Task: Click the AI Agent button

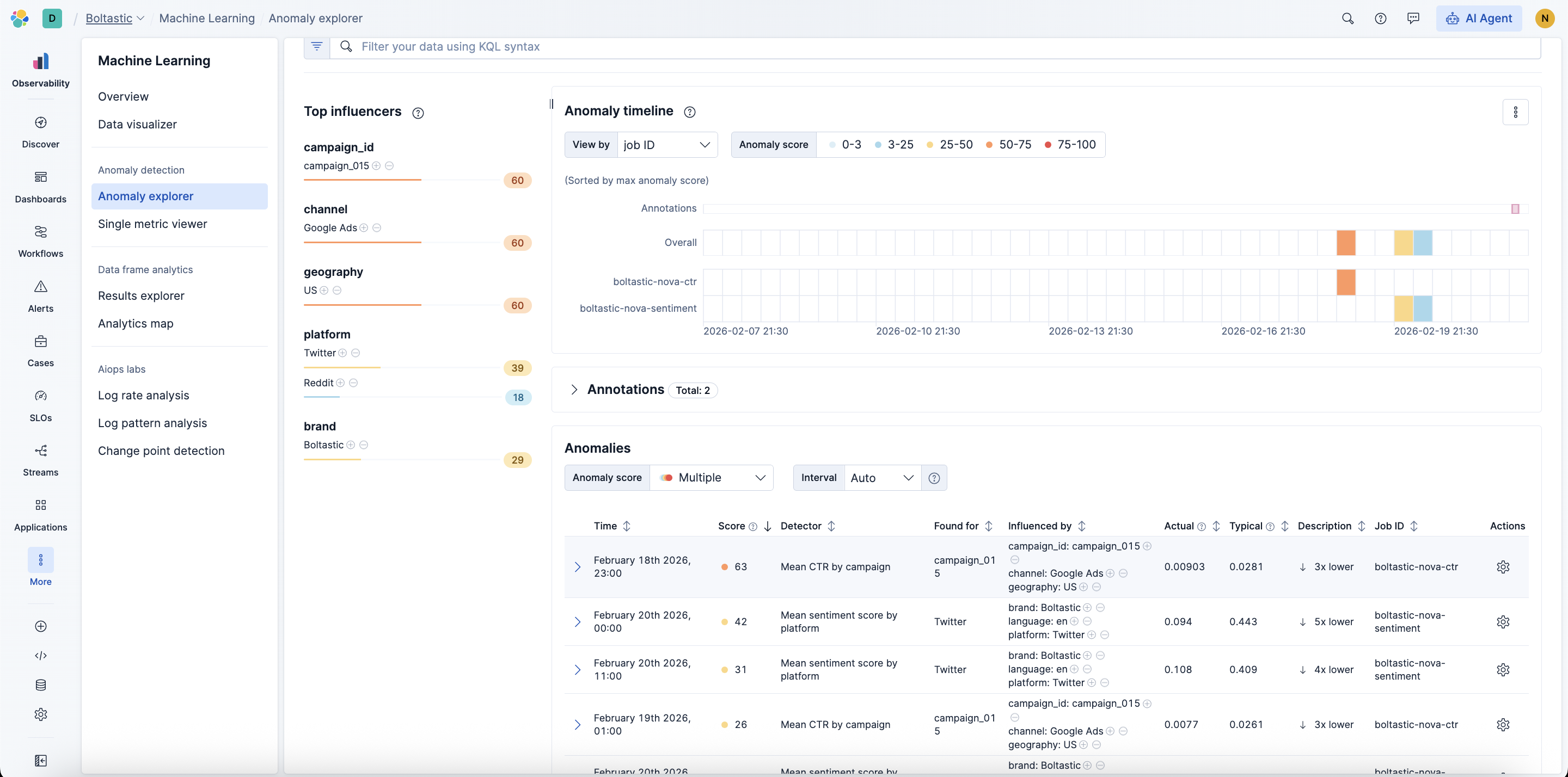Action: pos(1479,18)
